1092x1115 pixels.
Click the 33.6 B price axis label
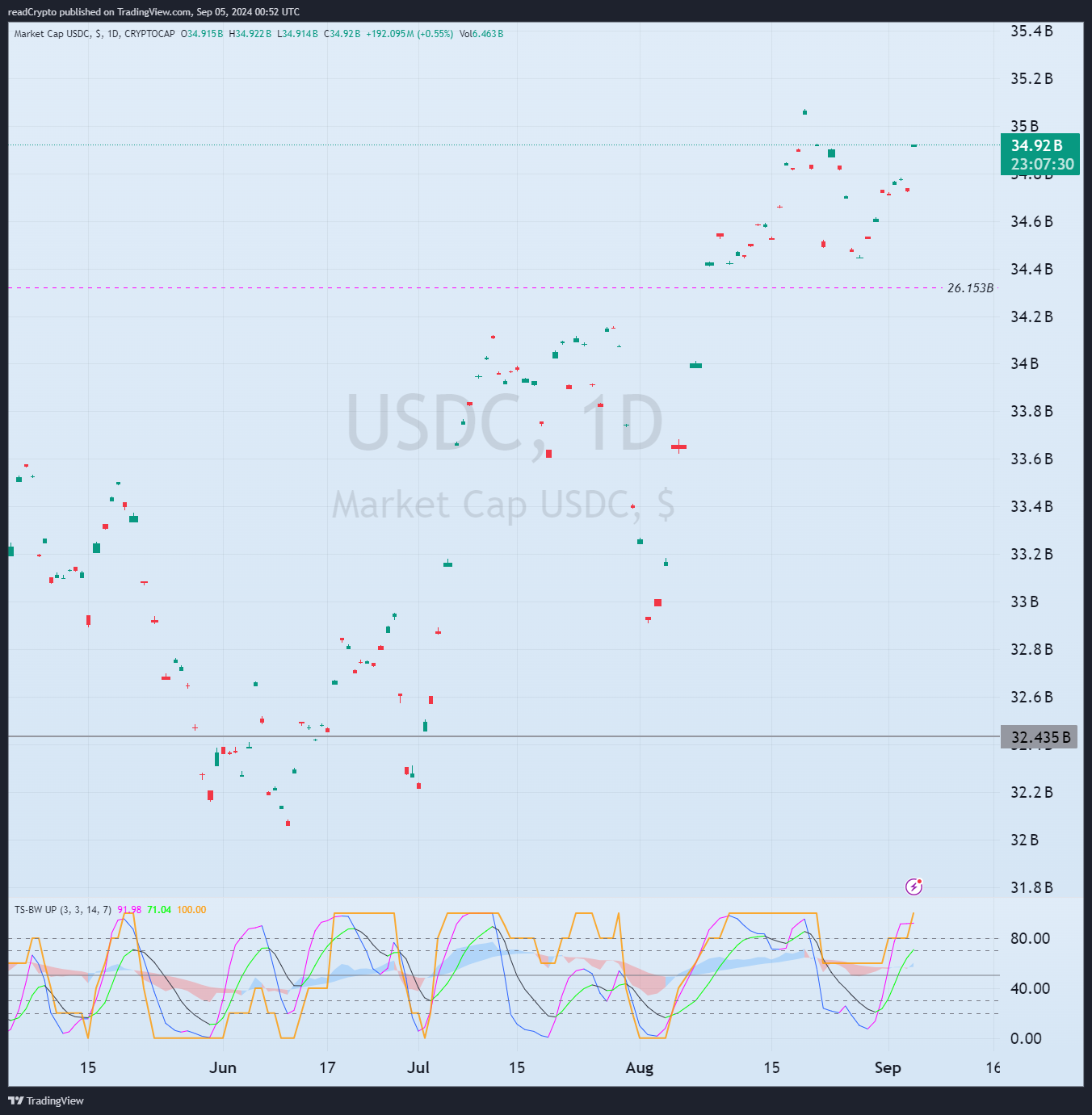(x=1031, y=459)
